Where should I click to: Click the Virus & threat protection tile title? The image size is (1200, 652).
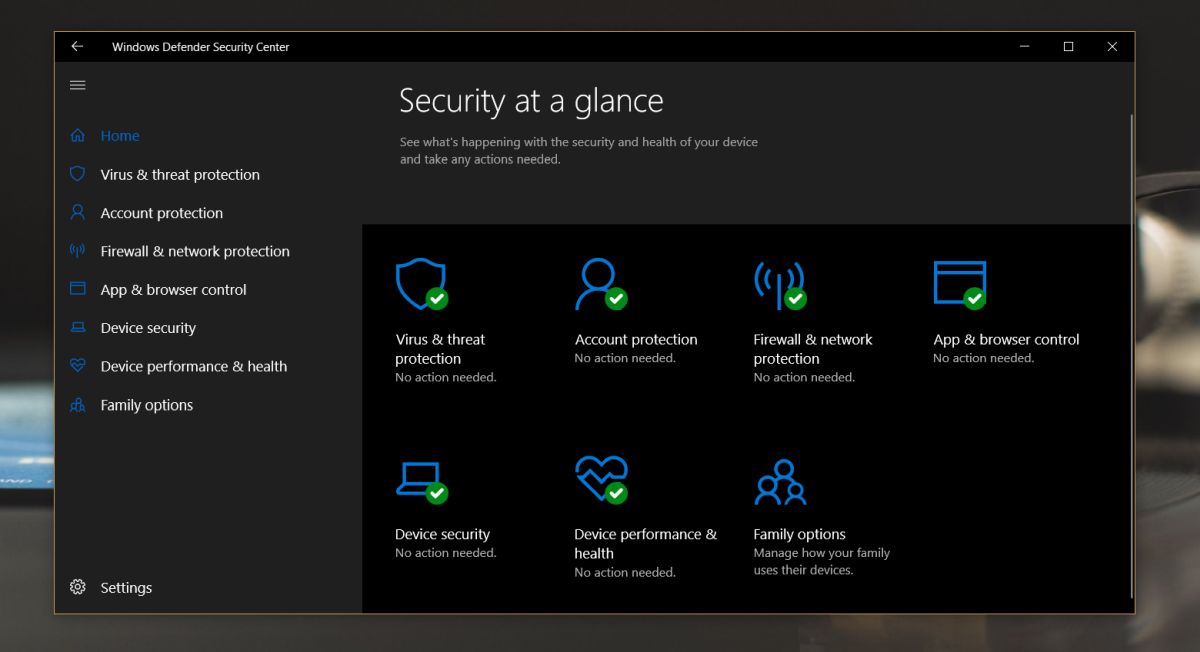coord(440,349)
